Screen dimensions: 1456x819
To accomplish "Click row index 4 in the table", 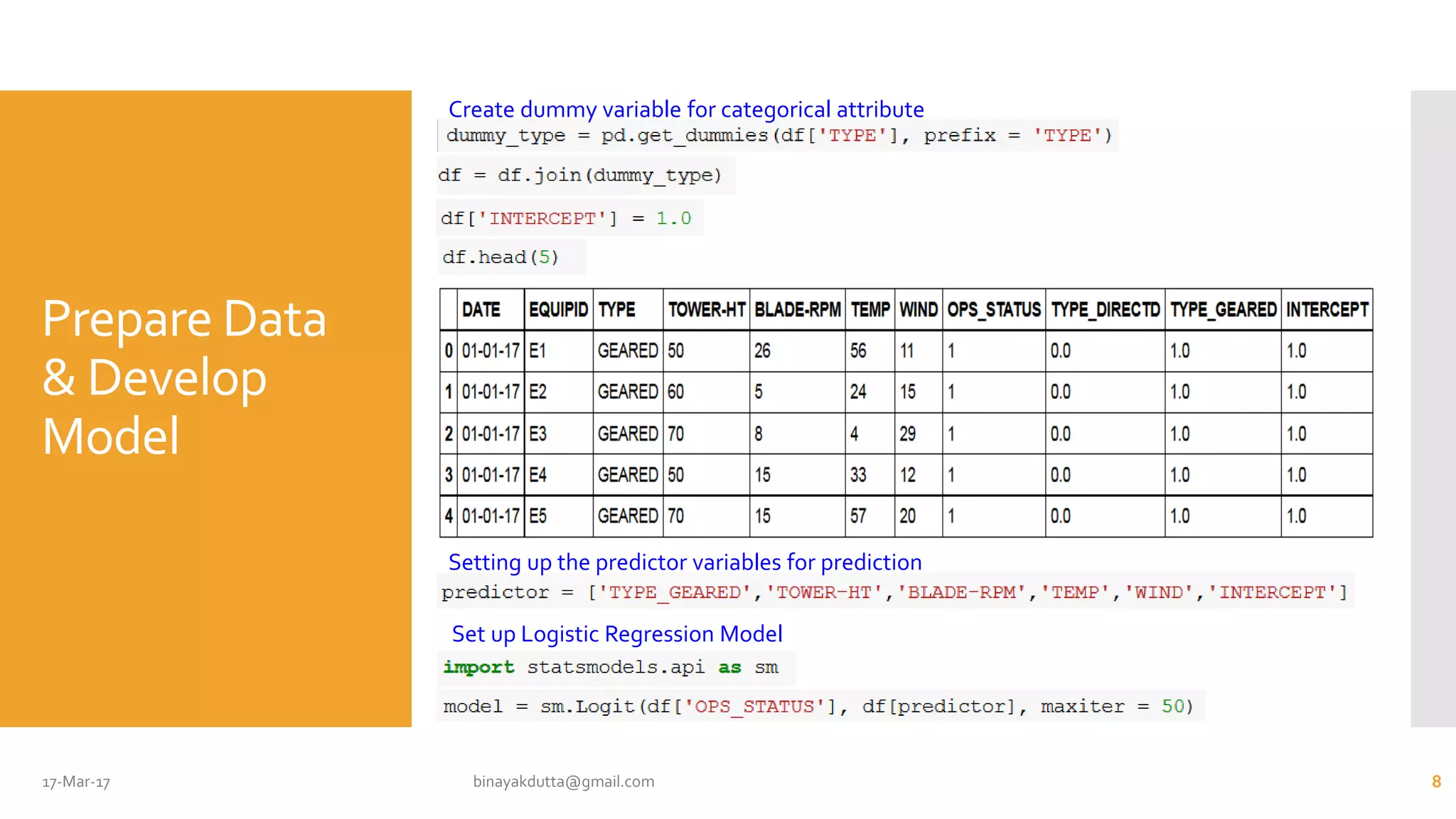I will pos(449,516).
